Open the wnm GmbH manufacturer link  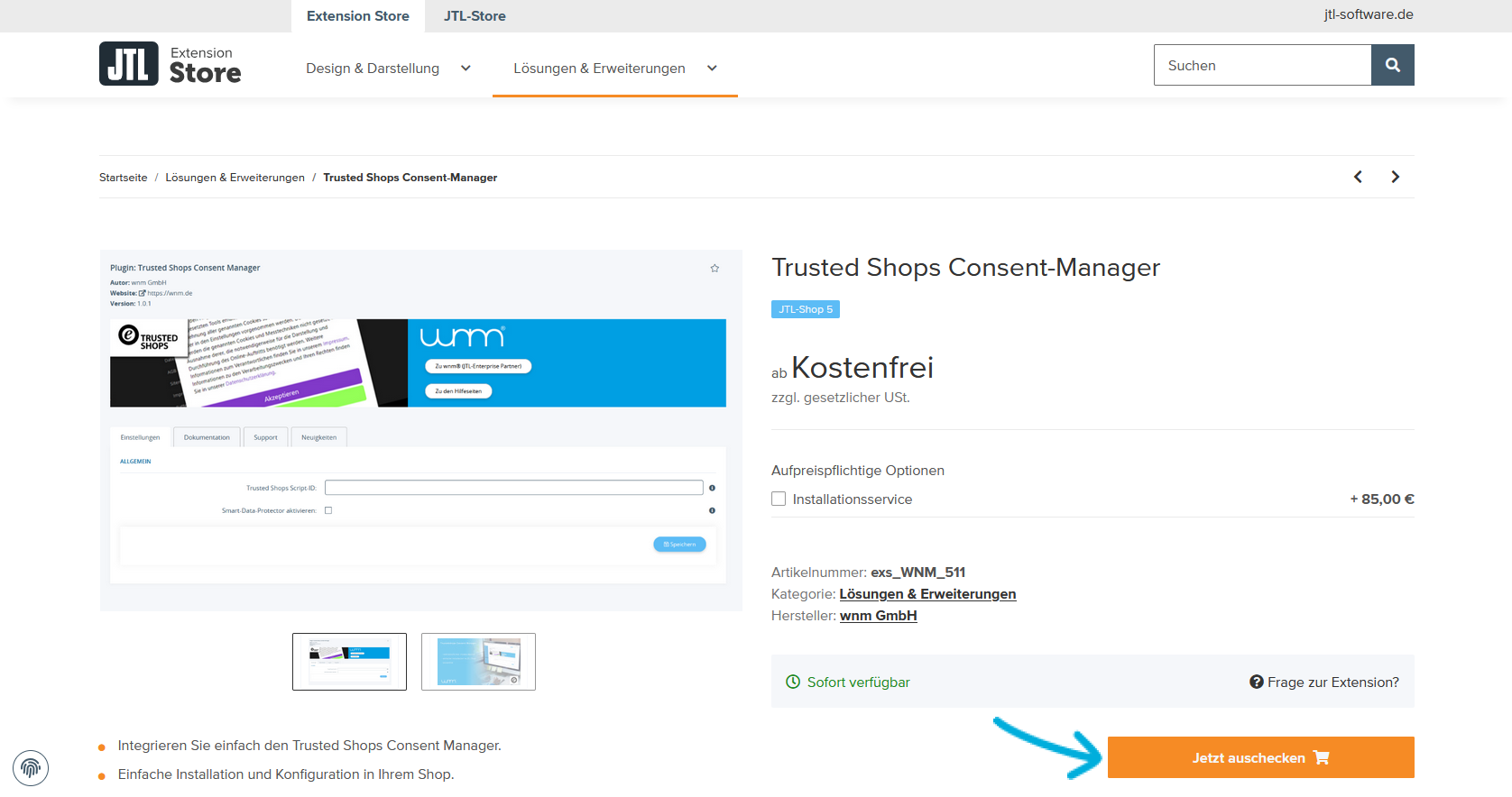pos(879,616)
